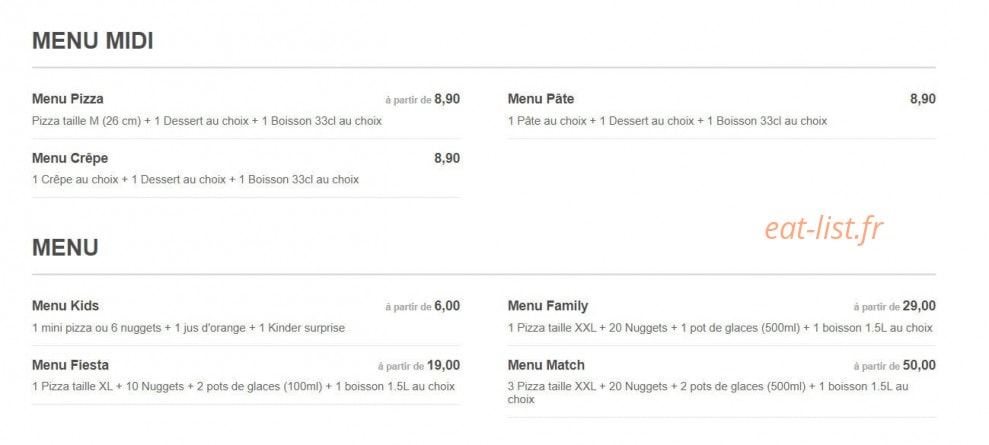The image size is (989, 445).
Task: Click the Menu Fiesta 19,00 price
Action: (443, 365)
